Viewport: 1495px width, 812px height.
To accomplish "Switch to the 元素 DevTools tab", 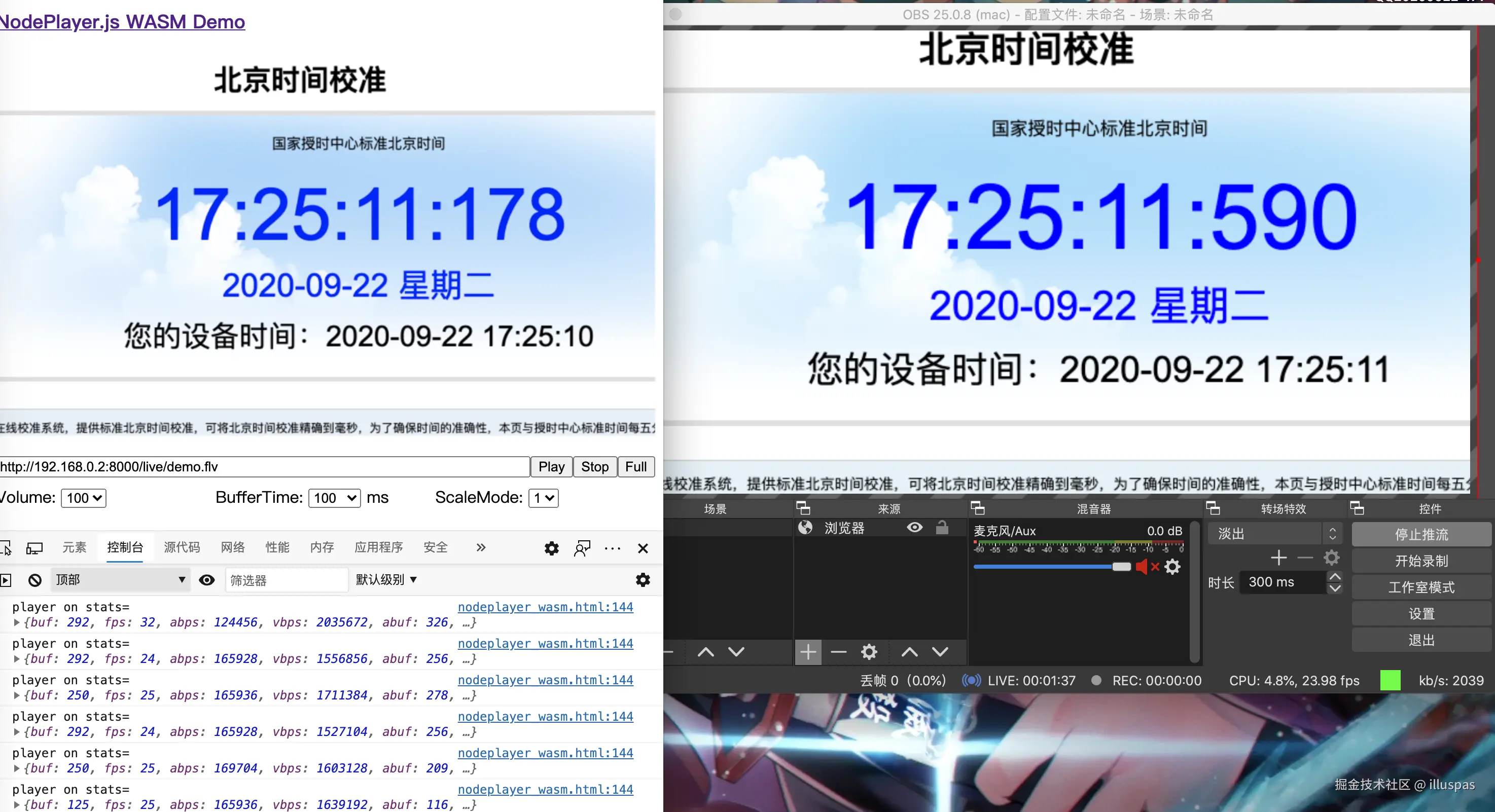I will click(74, 547).
